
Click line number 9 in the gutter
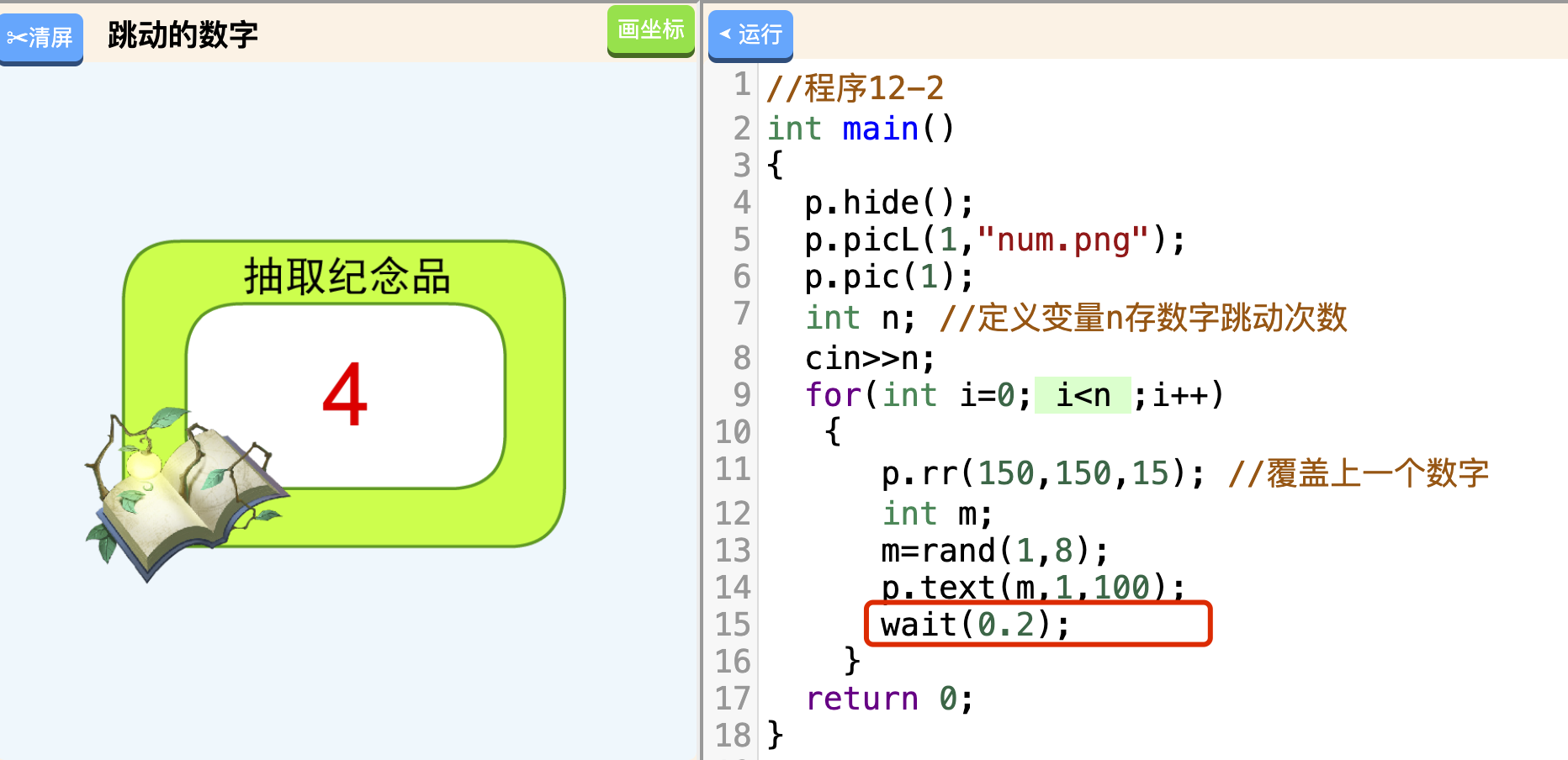(x=741, y=394)
